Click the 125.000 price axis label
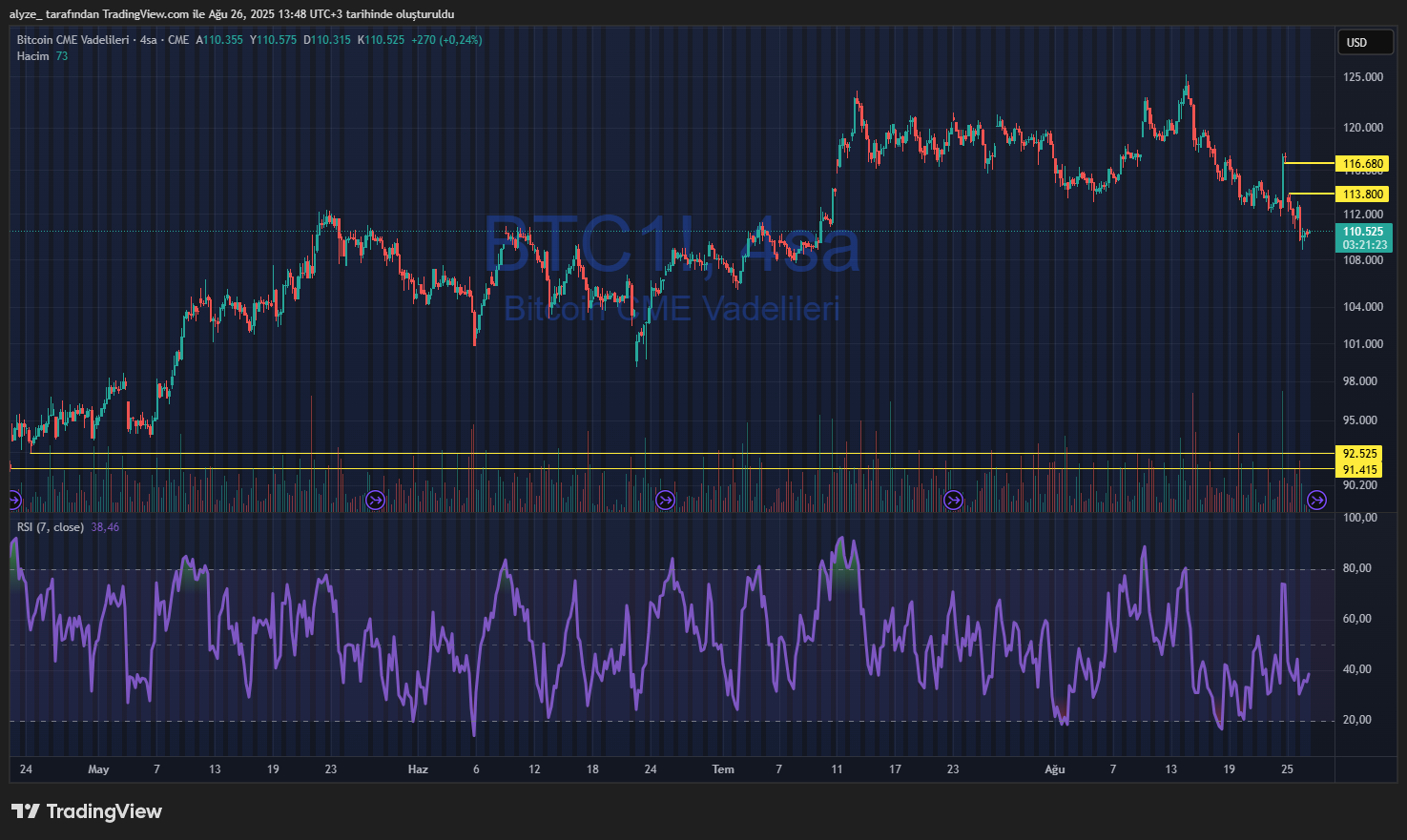This screenshot has height=840, width=1407. pos(1363,77)
